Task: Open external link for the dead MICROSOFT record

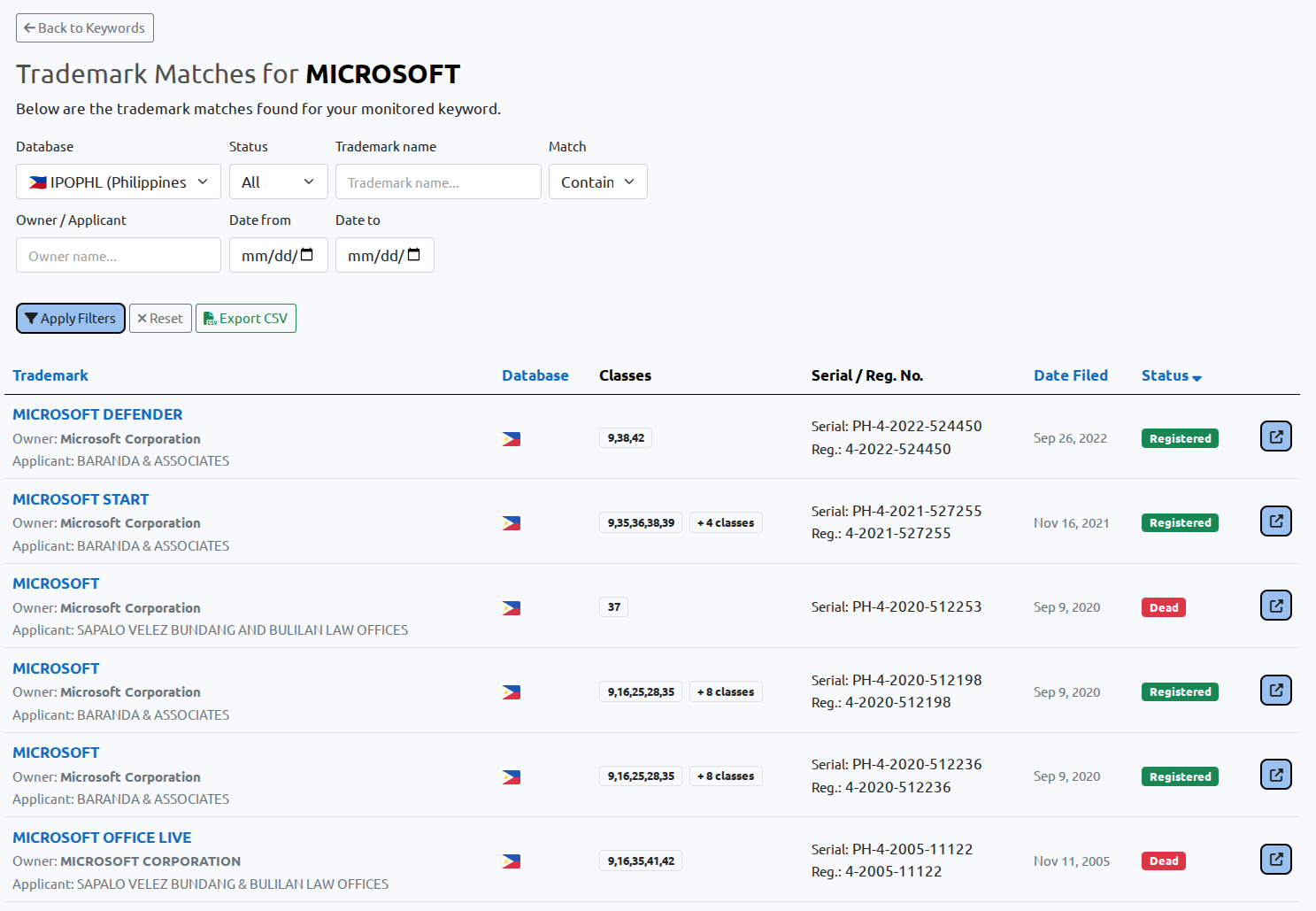Action: pyautogui.click(x=1275, y=605)
